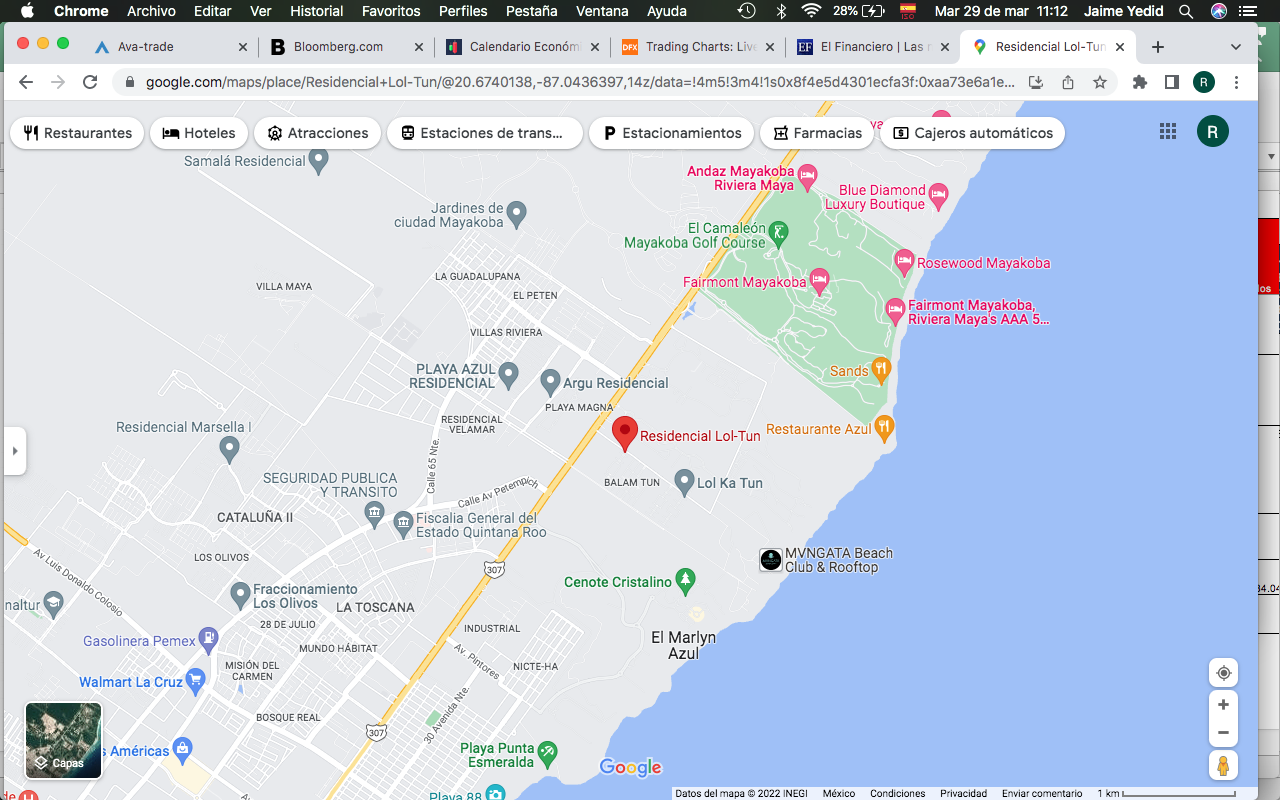The width and height of the screenshot is (1280, 800).
Task: Open the Historial menu in menu bar
Action: click(316, 11)
